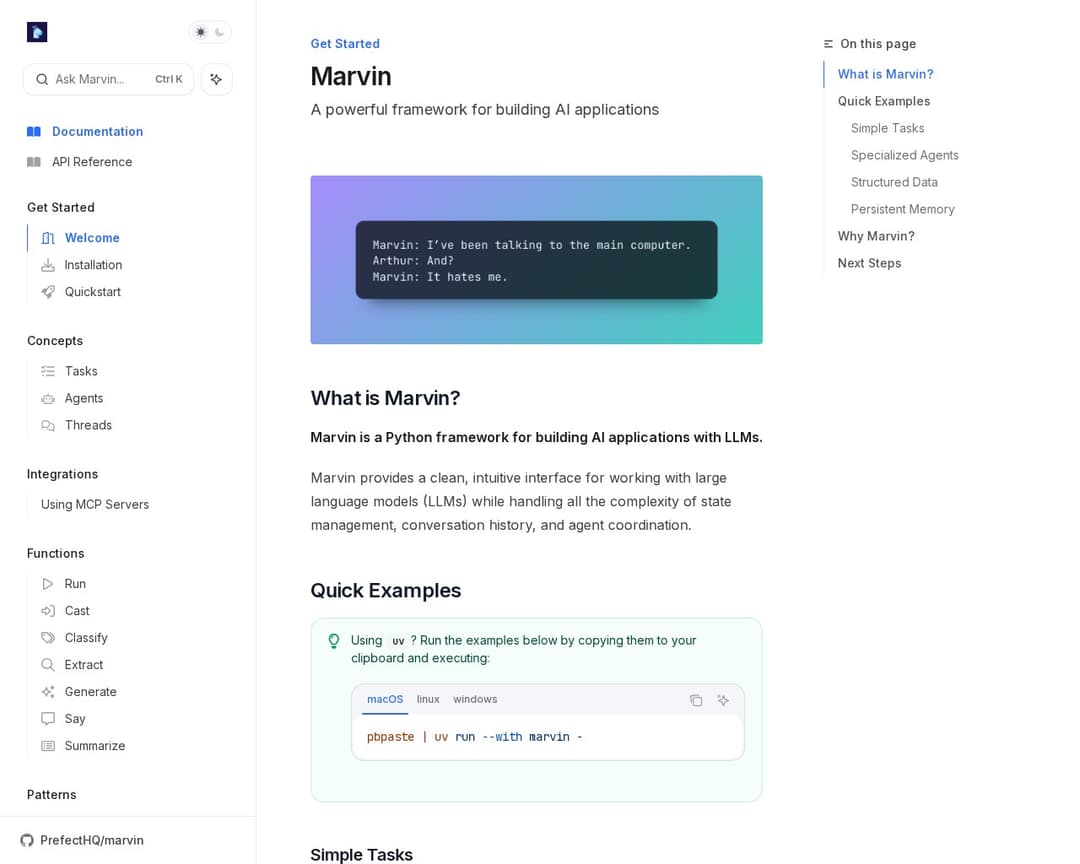Image resolution: width=1080 pixels, height=864 pixels.
Task: Select the windows code tab
Action: [475, 699]
